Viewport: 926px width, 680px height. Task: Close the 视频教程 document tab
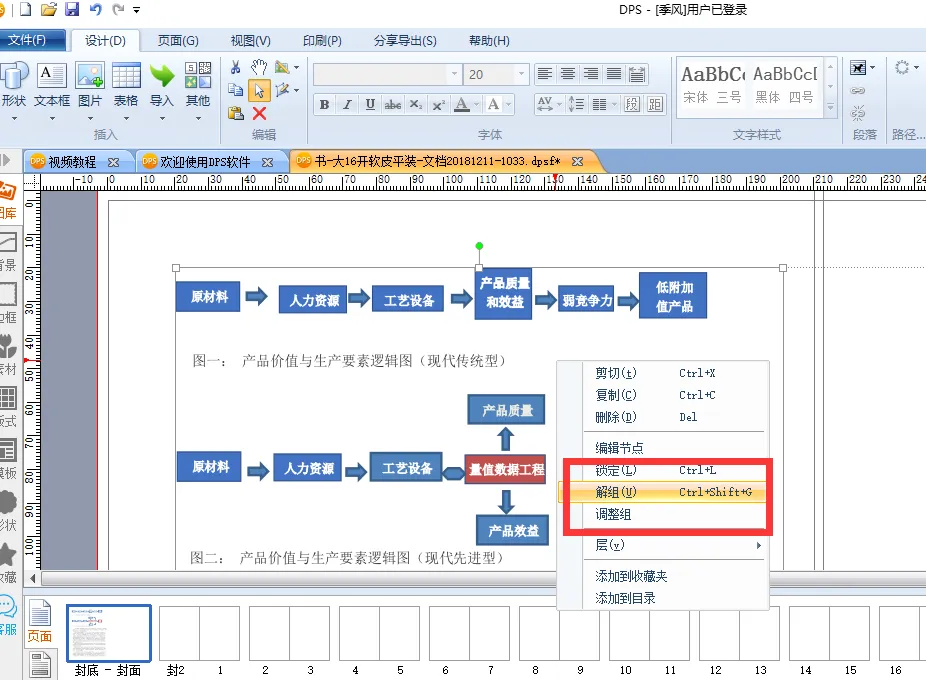pos(113,162)
